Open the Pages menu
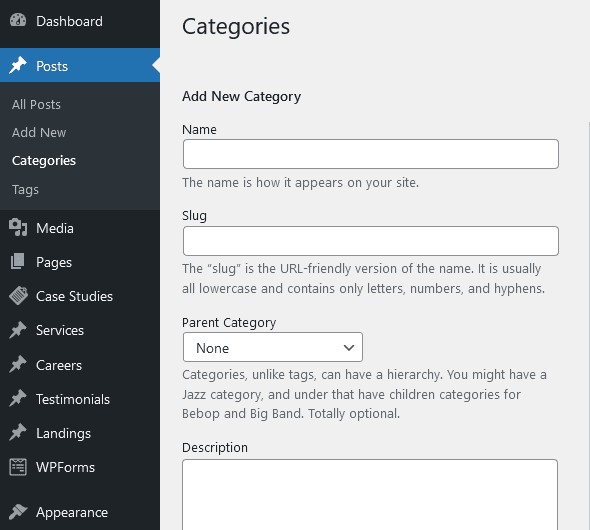This screenshot has height=530, width=590. [x=80, y=262]
